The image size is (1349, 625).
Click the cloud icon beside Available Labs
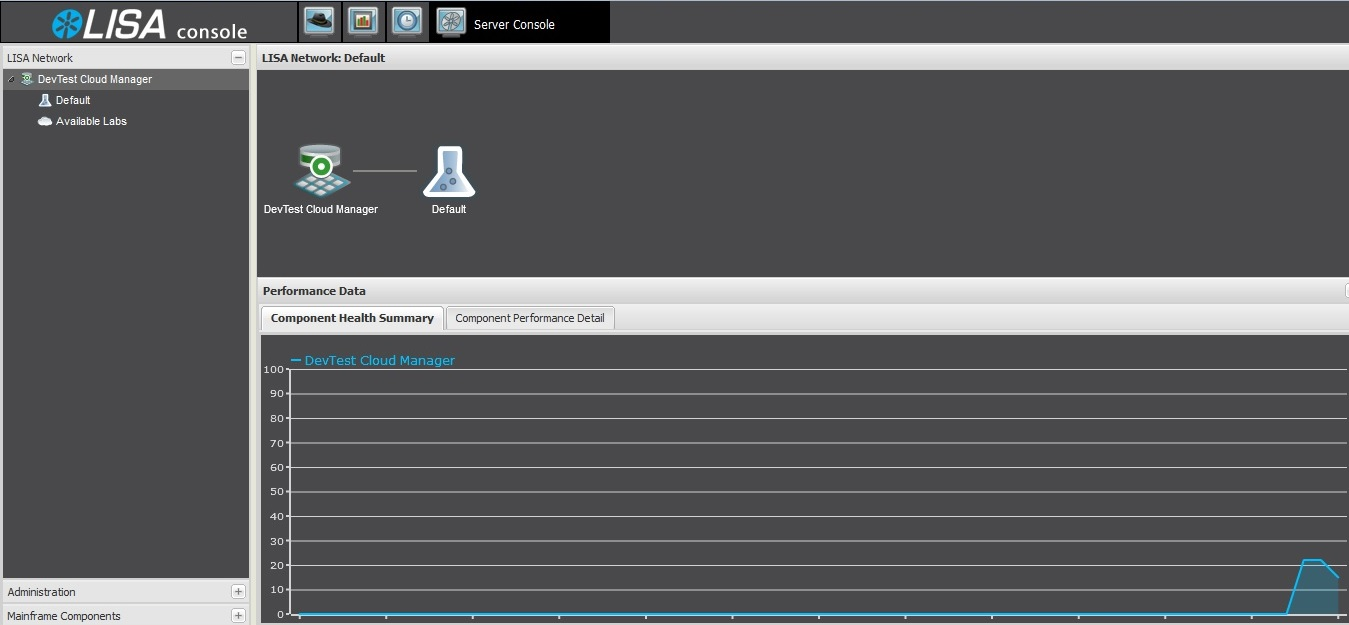pyautogui.click(x=45, y=121)
